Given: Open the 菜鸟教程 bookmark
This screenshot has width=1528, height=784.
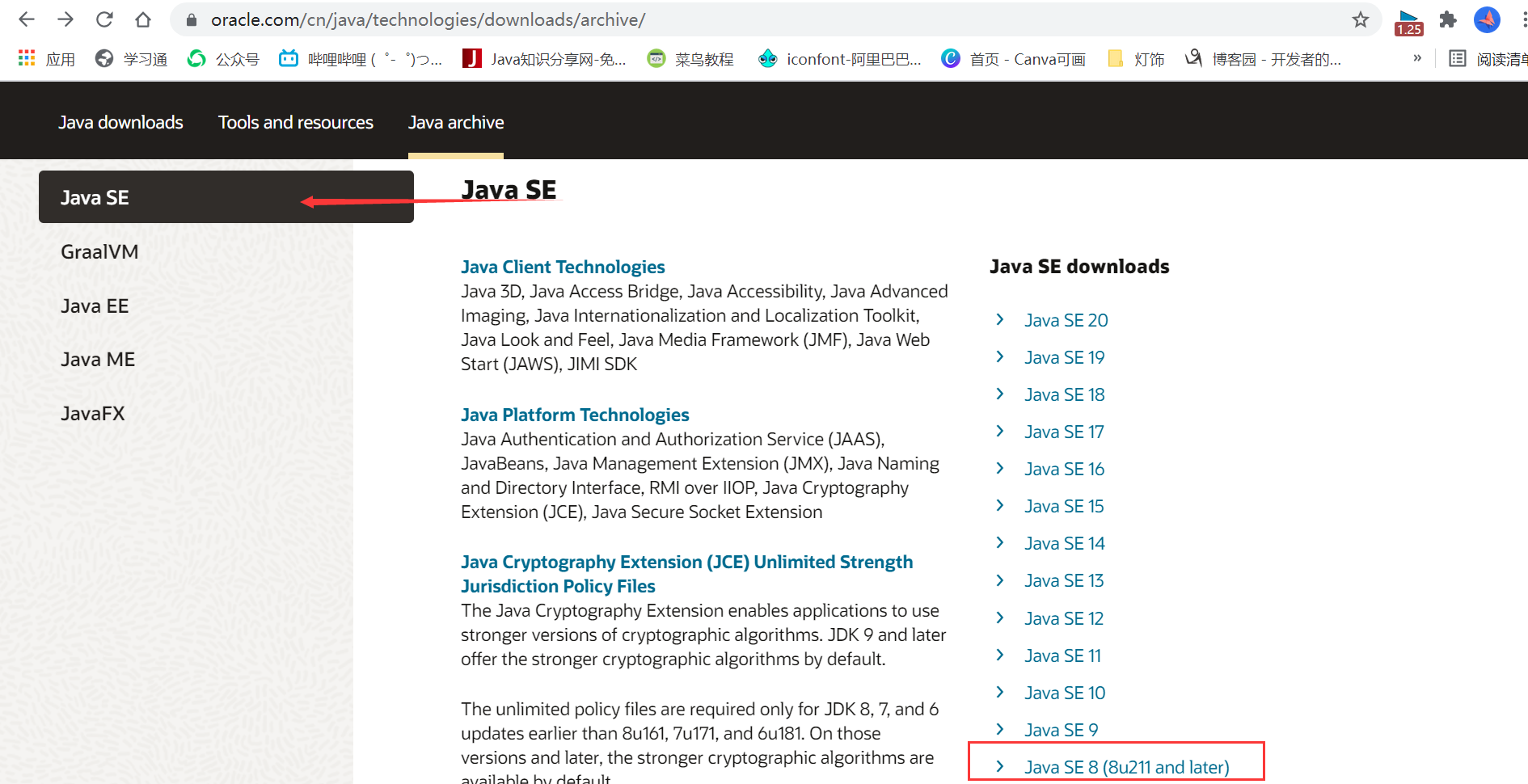Looking at the screenshot, I should pyautogui.click(x=690, y=59).
